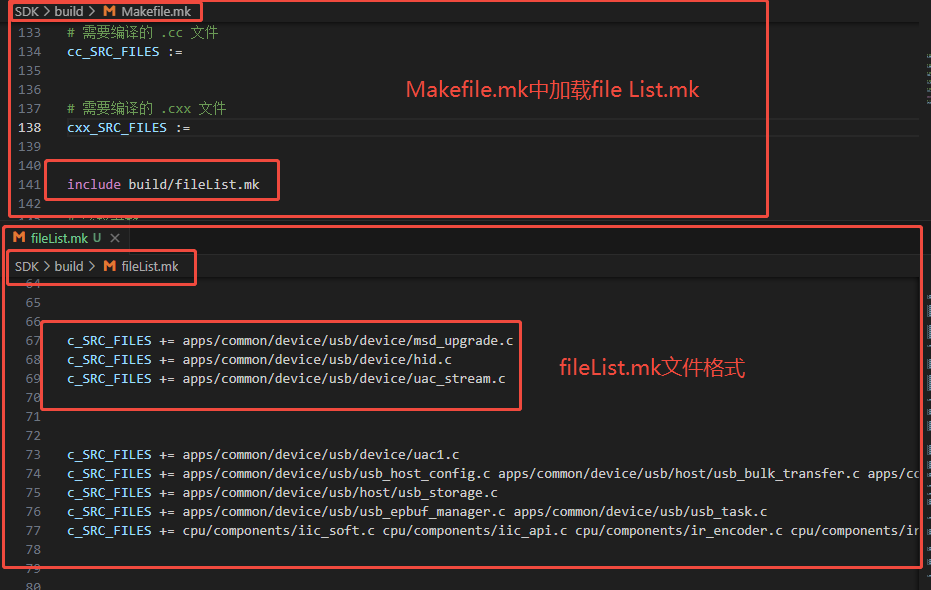
Task: Click usb_host_config.c path on line 74
Action: pyautogui.click(x=336, y=474)
